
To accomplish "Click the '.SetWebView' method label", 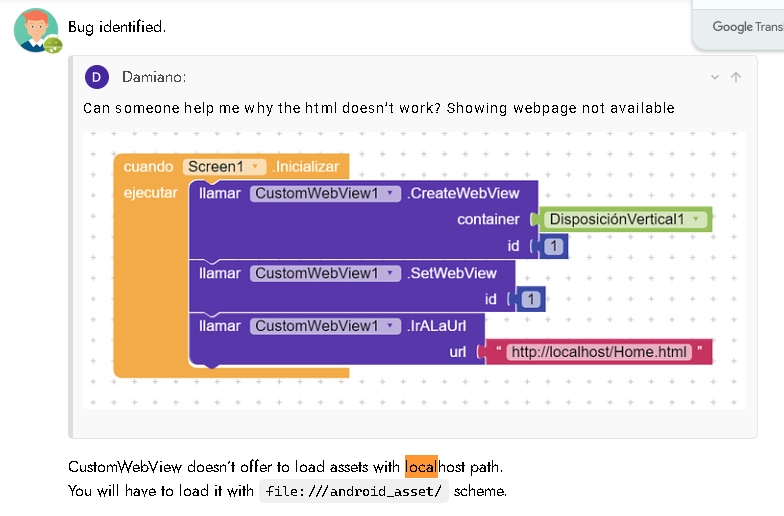I will [452, 274].
